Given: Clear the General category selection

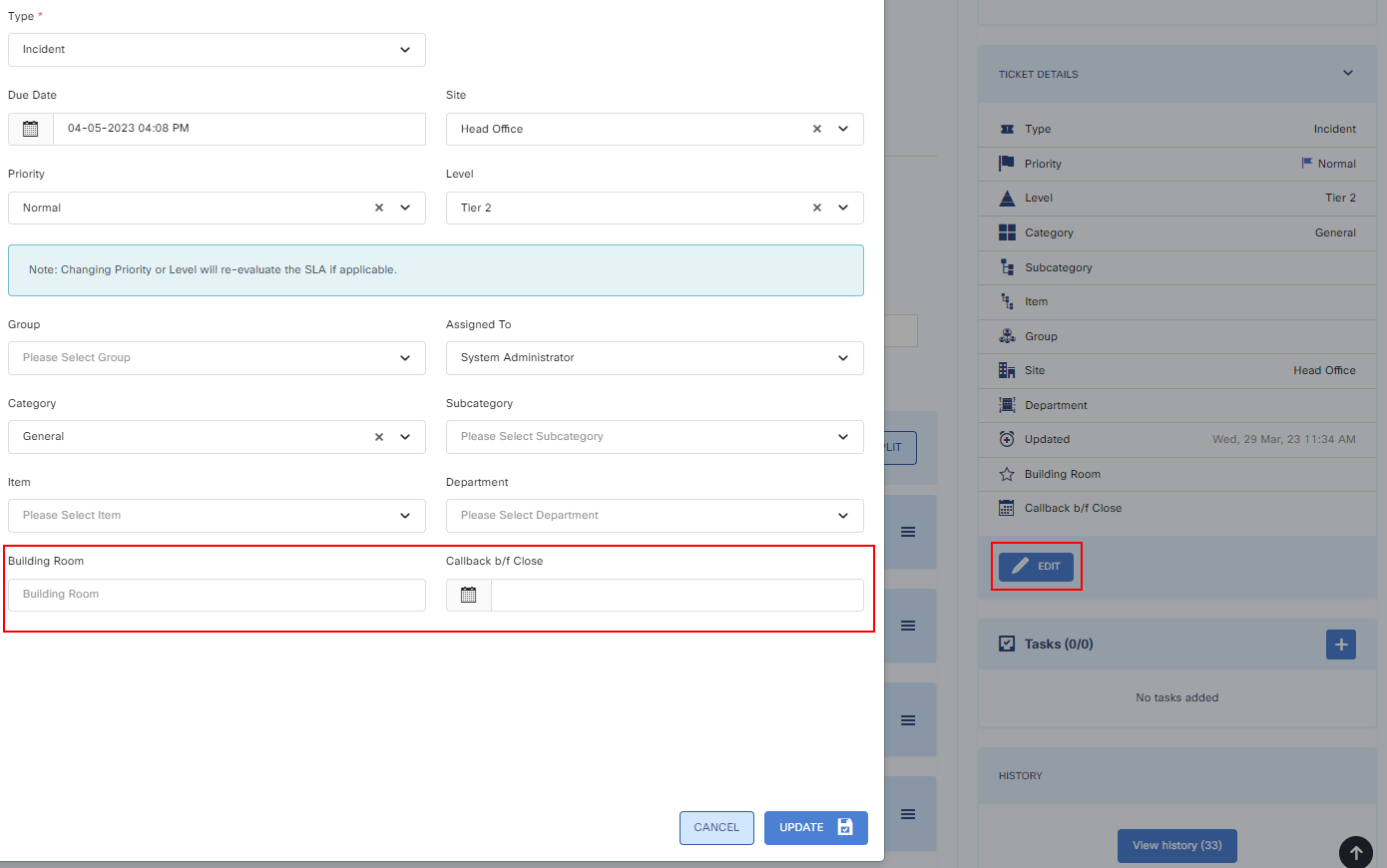Looking at the screenshot, I should point(379,437).
